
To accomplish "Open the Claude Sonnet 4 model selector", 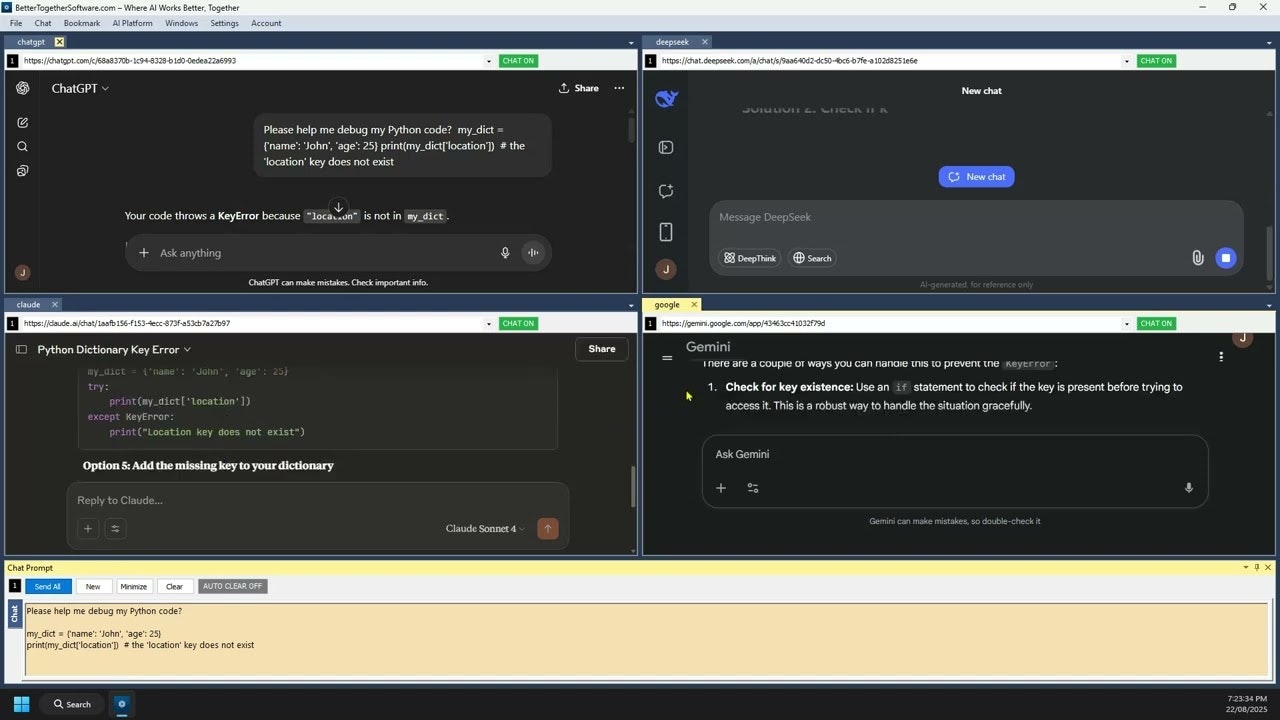I will click(483, 528).
